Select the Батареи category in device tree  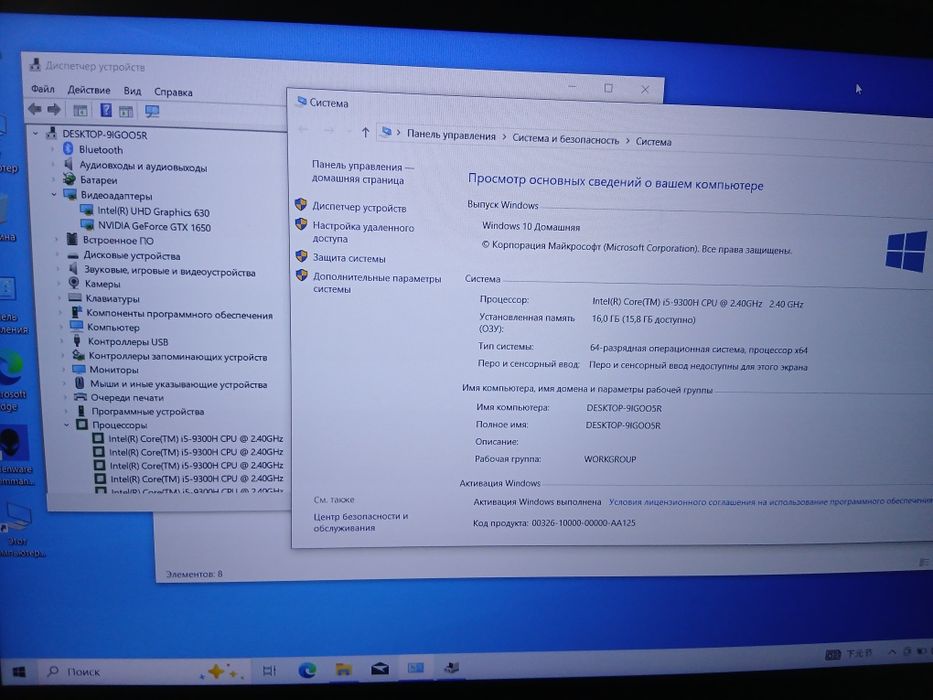[98, 180]
